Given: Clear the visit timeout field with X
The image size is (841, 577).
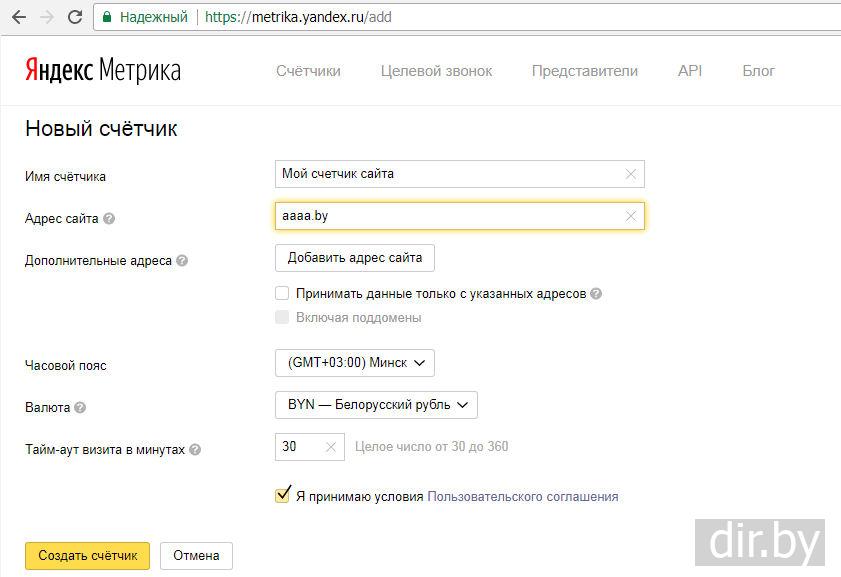Looking at the screenshot, I should point(331,447).
